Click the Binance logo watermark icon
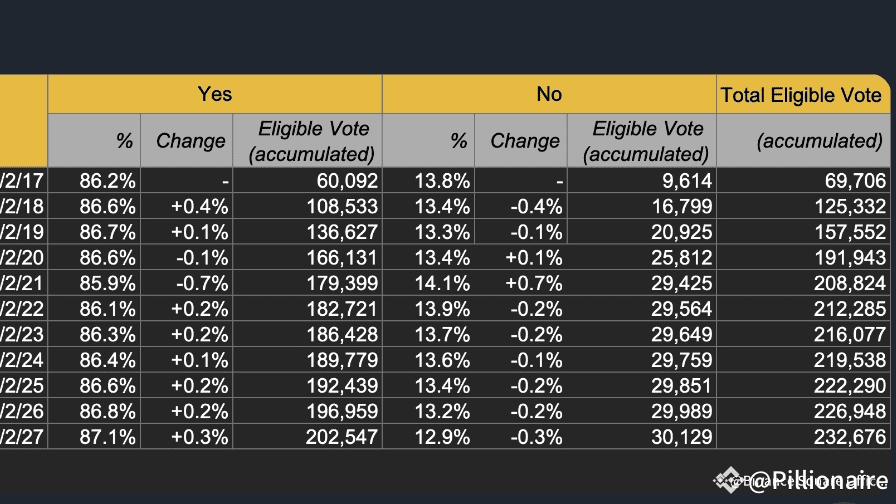896x504 pixels. coord(729,481)
